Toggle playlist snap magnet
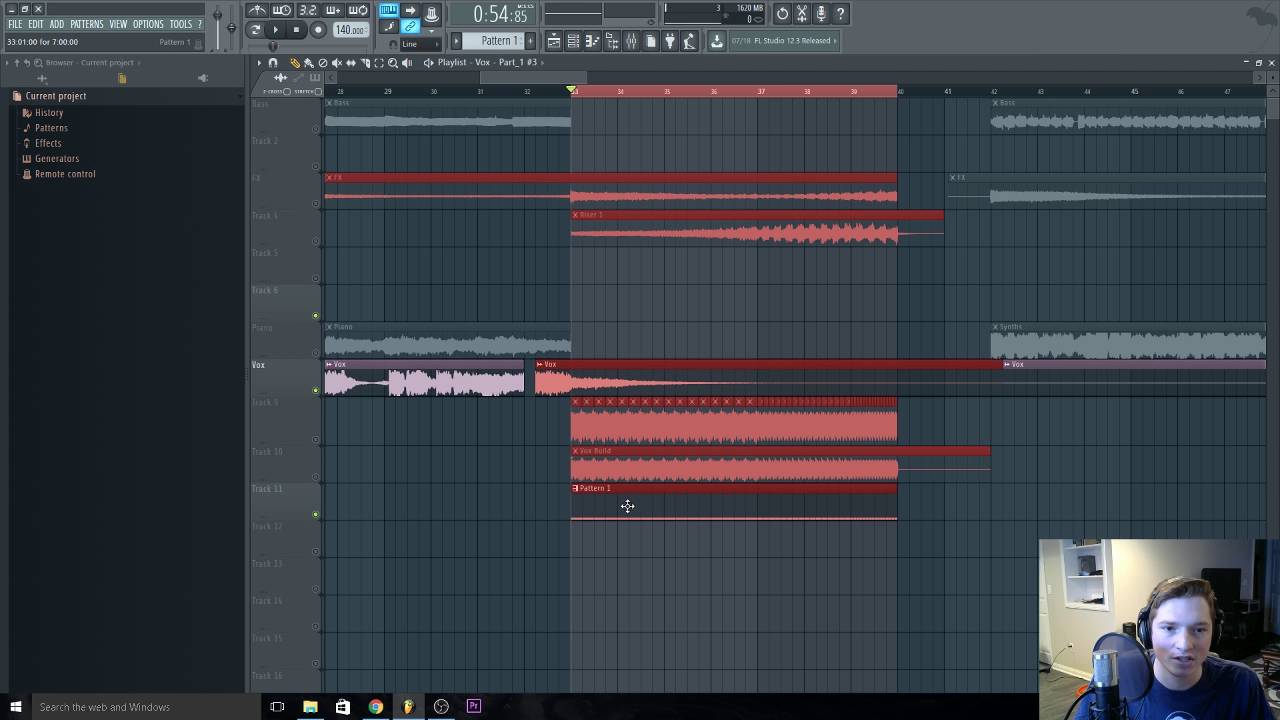1280x720 pixels. coord(273,63)
